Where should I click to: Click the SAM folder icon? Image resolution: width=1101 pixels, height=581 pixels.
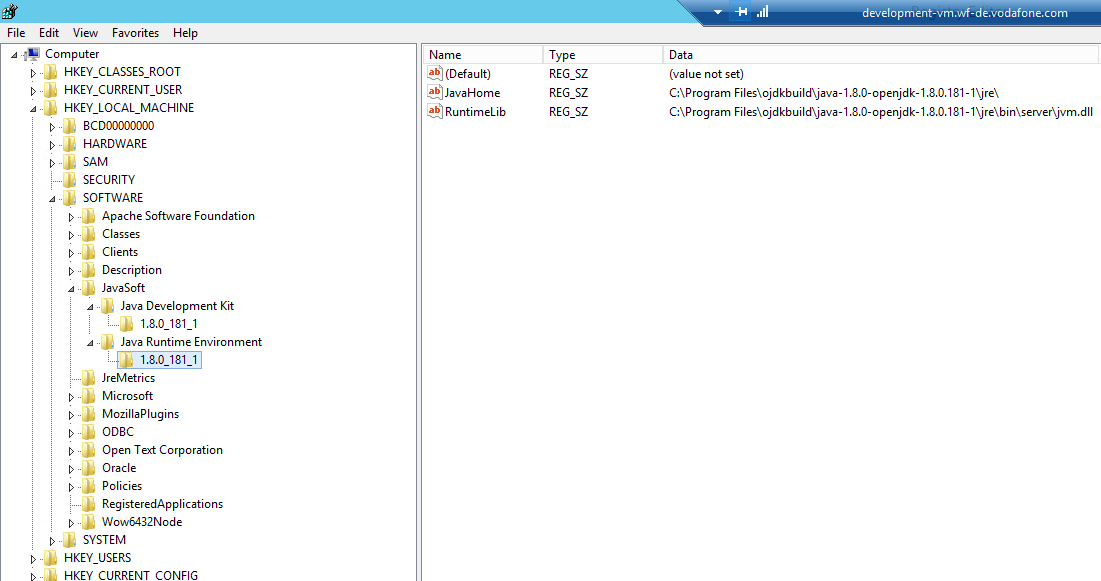tap(70, 162)
